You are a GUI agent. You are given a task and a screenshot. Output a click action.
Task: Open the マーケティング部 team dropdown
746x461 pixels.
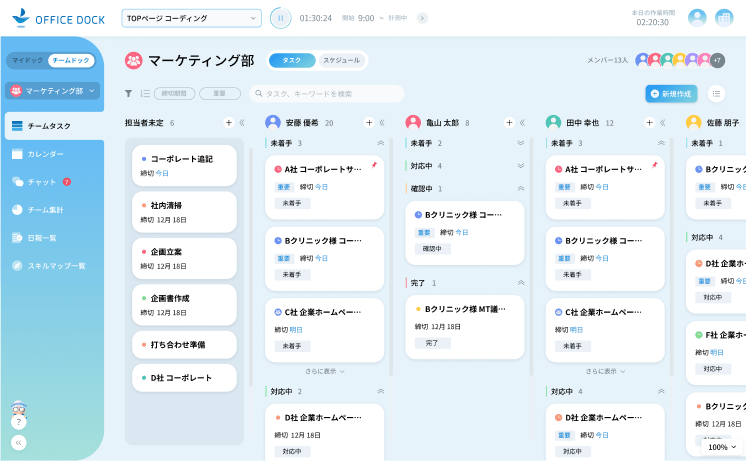[x=52, y=90]
